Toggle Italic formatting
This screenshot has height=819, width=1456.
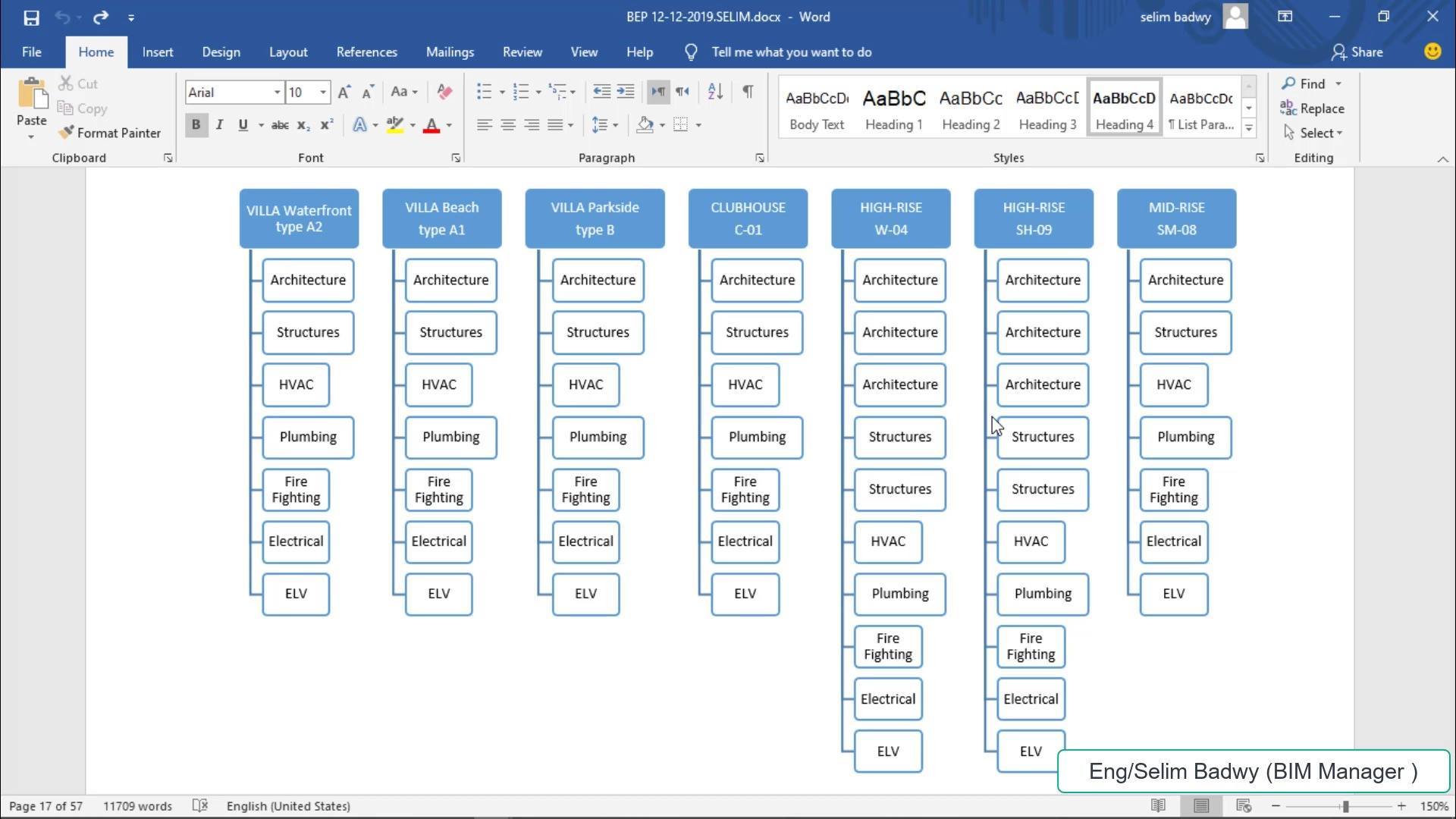219,125
